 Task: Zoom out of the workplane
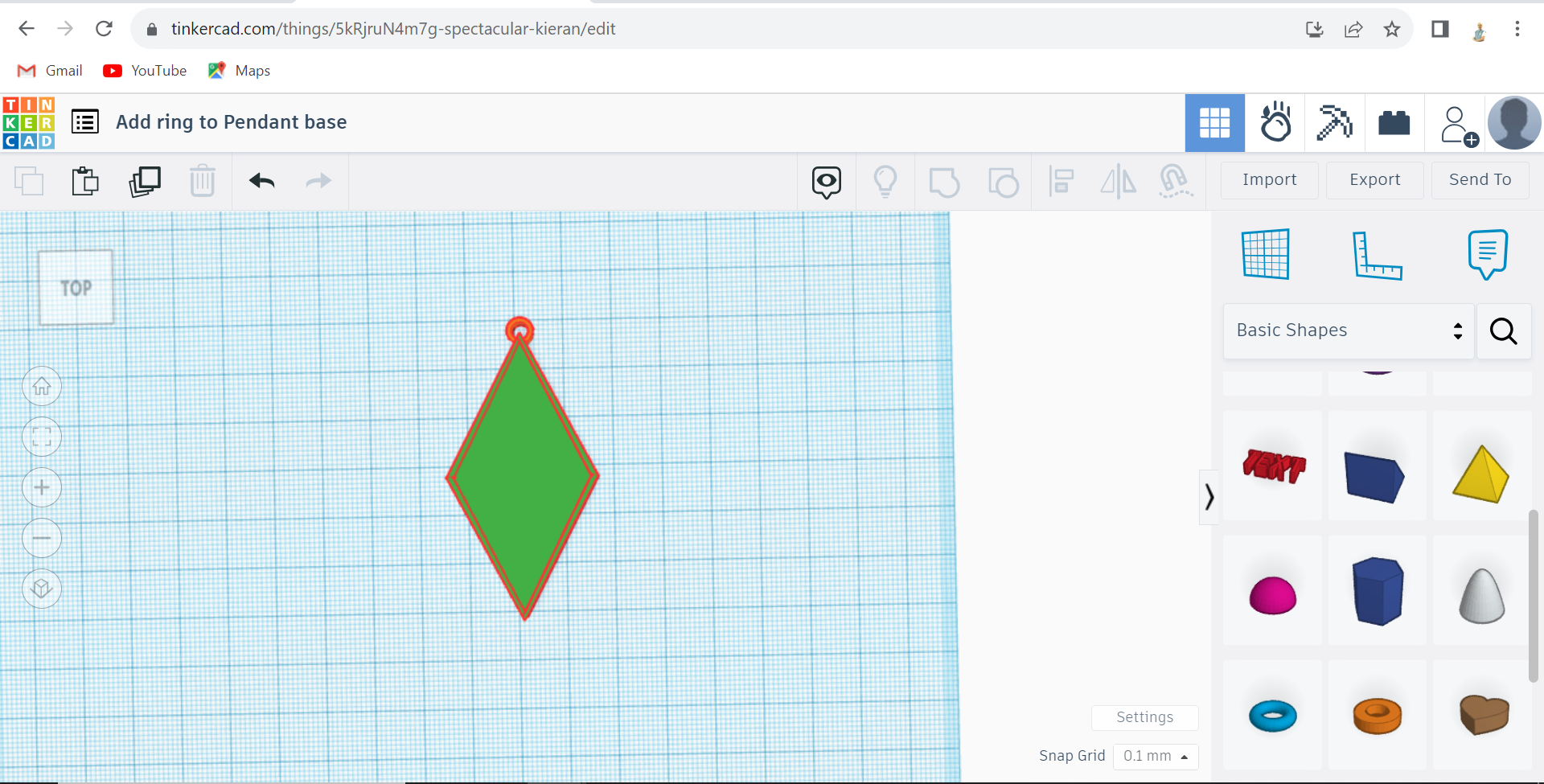[x=42, y=538]
